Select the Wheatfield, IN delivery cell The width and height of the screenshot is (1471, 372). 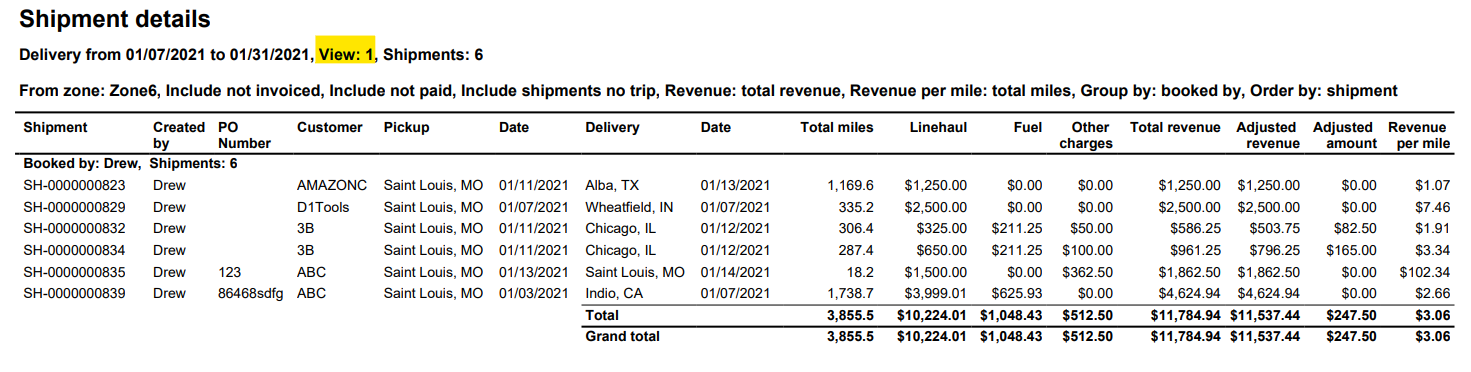[629, 207]
